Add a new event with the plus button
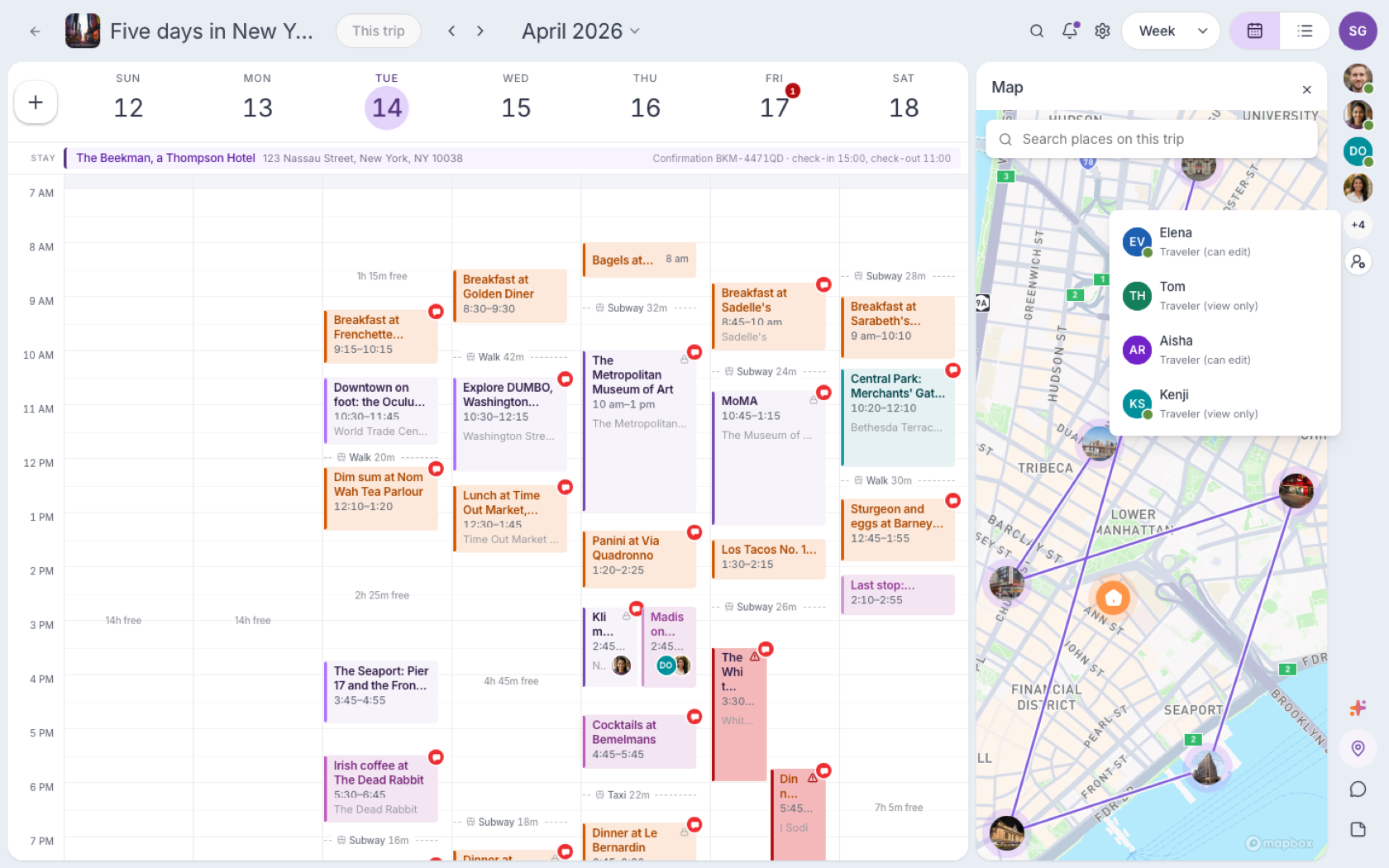This screenshot has width=1389, height=868. click(36, 103)
